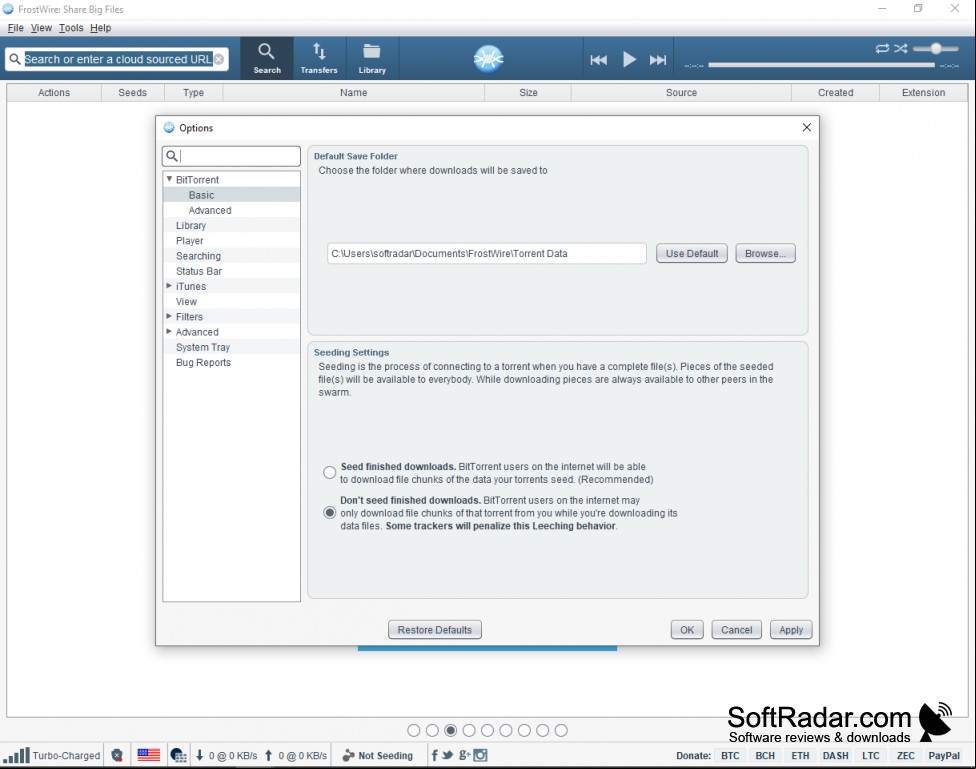Skip to previous track
This screenshot has width=976, height=769.
point(599,60)
